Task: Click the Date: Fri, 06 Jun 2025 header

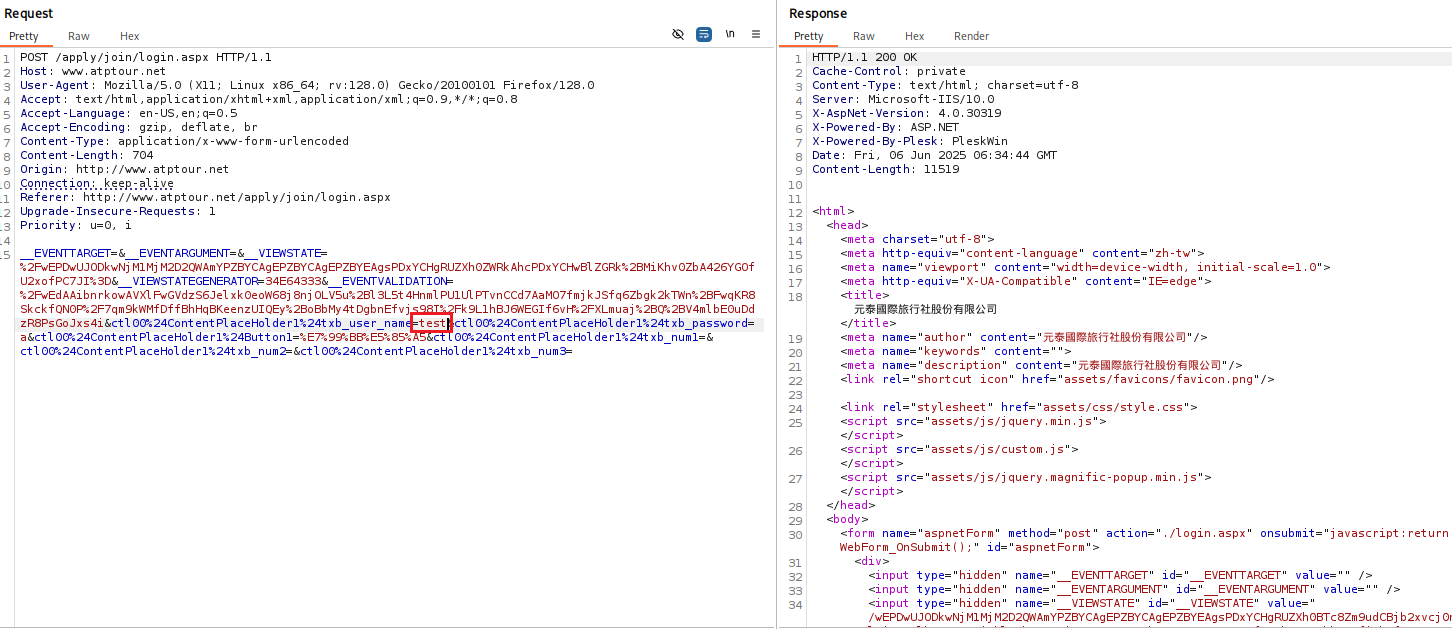Action: [x=934, y=155]
